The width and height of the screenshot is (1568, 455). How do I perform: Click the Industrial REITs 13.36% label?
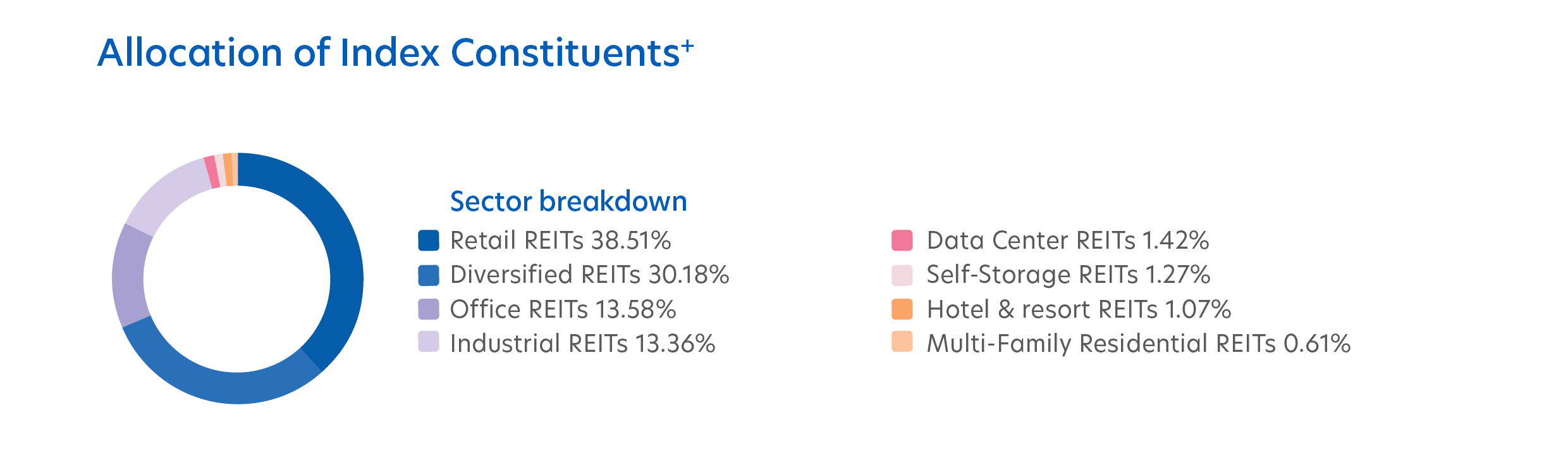coord(582,344)
